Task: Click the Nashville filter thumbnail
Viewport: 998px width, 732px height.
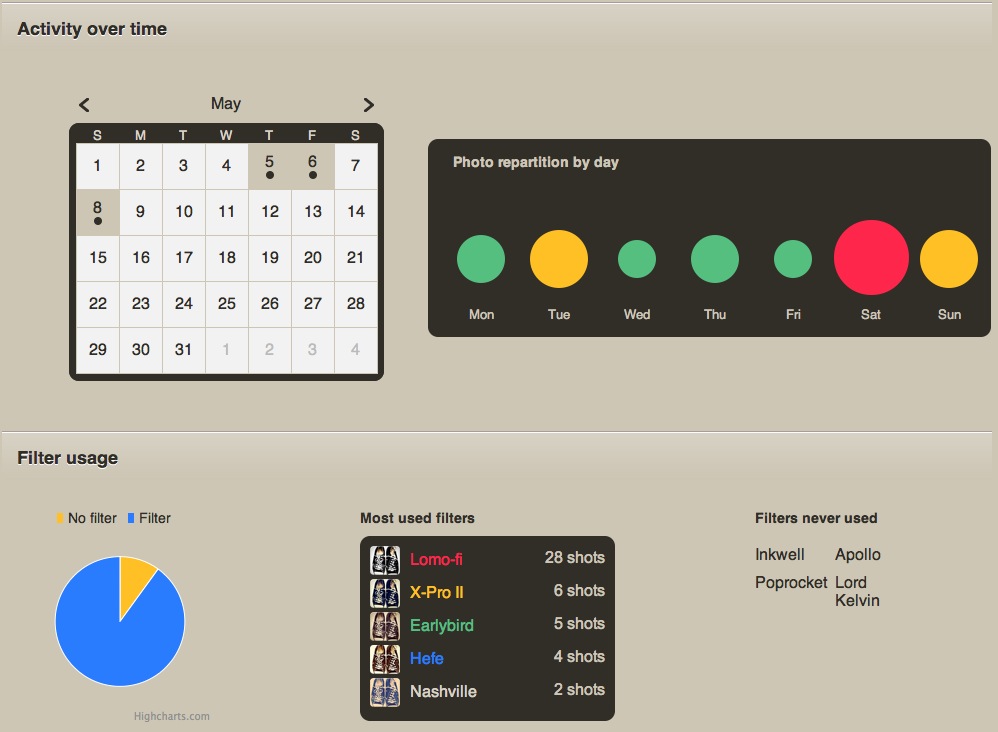Action: (x=385, y=691)
